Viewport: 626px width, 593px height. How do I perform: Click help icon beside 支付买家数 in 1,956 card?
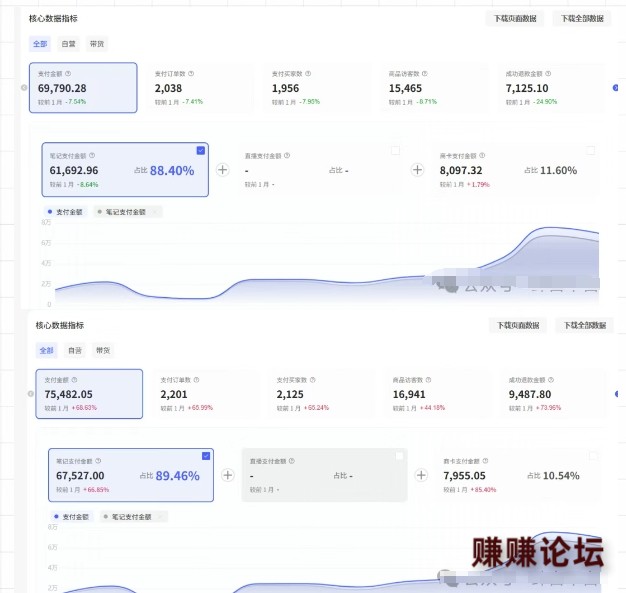(x=308, y=73)
